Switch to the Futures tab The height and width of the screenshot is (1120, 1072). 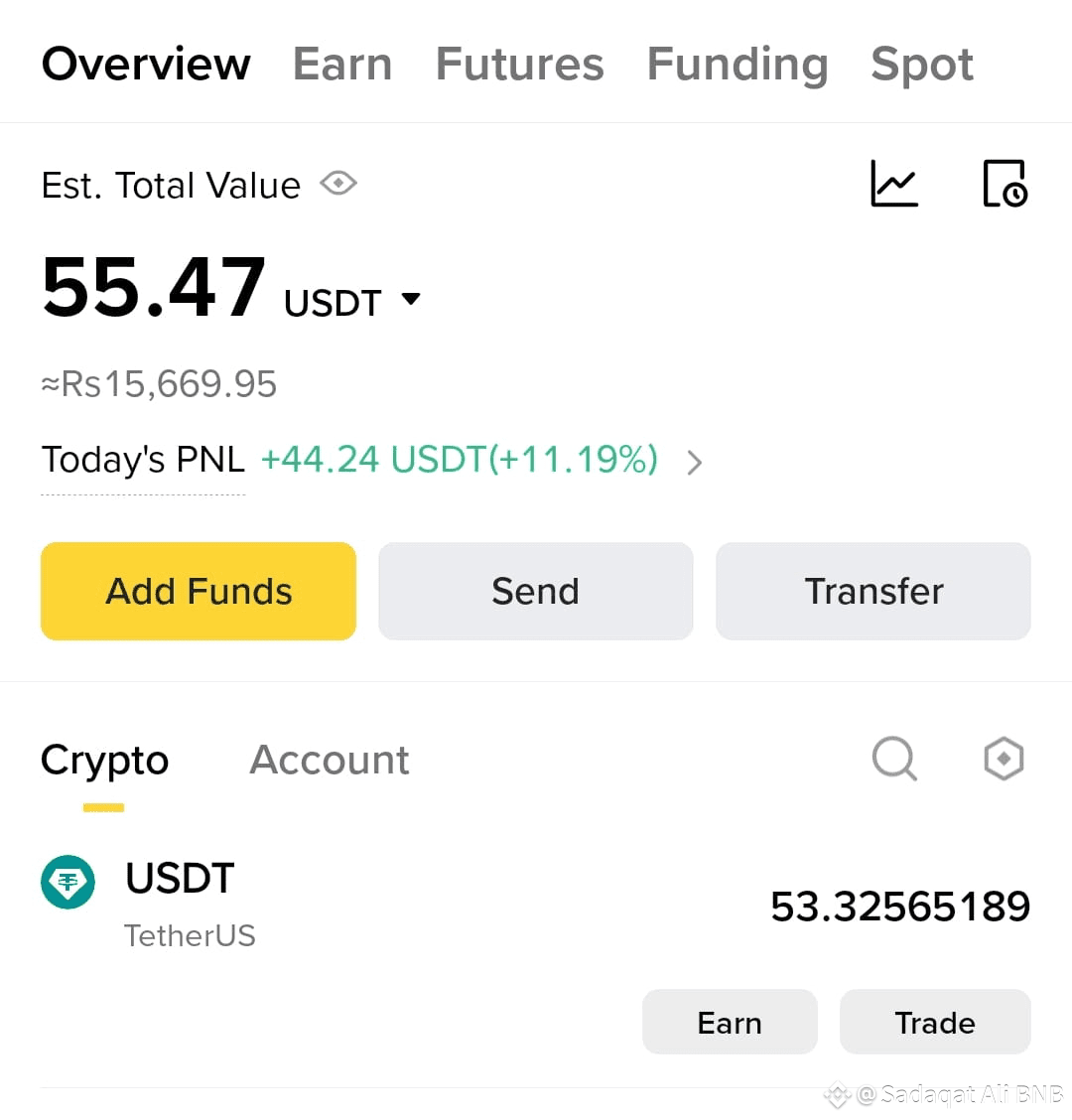point(519,65)
